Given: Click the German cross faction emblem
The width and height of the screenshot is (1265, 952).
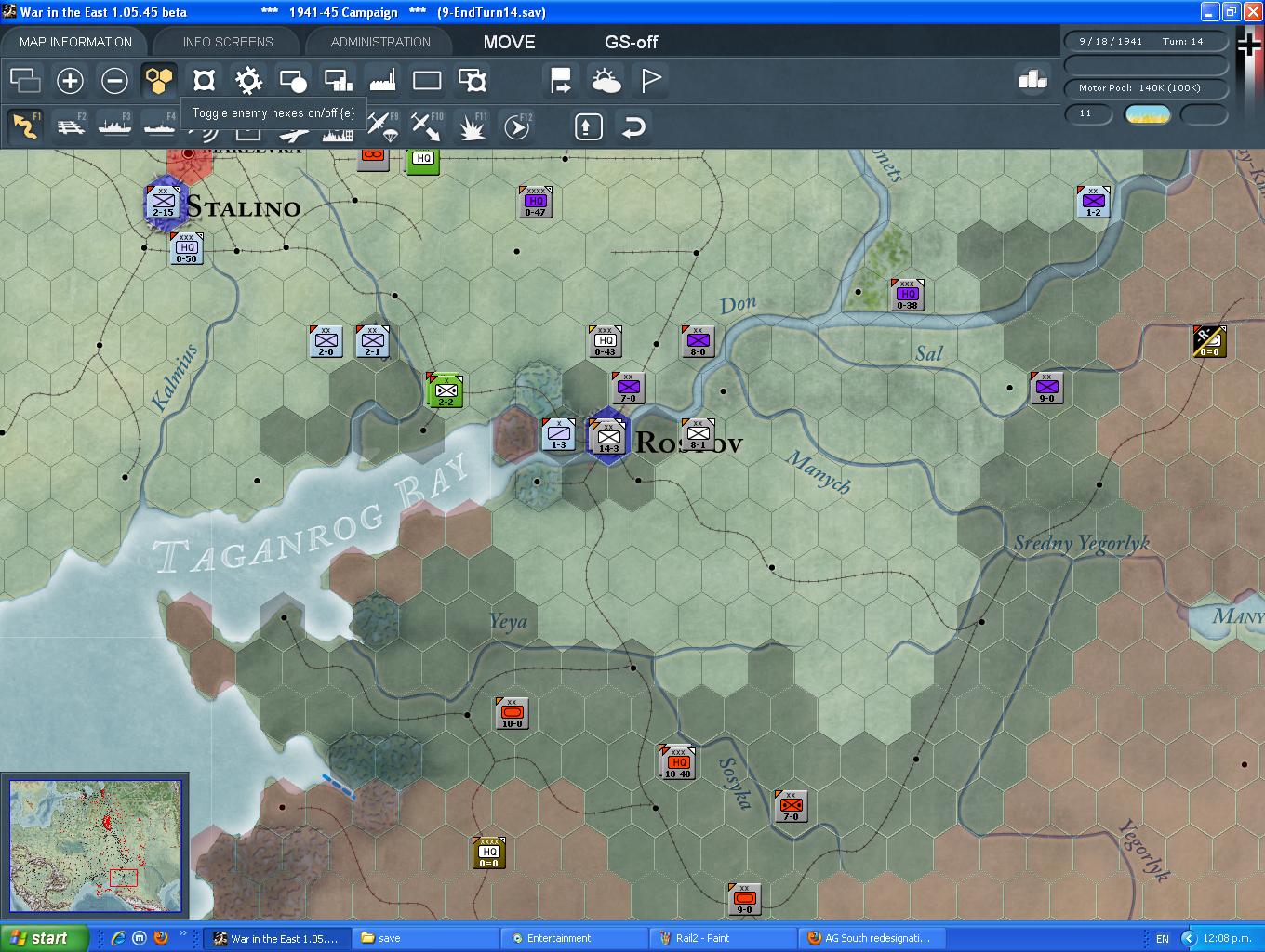Looking at the screenshot, I should [x=1248, y=46].
